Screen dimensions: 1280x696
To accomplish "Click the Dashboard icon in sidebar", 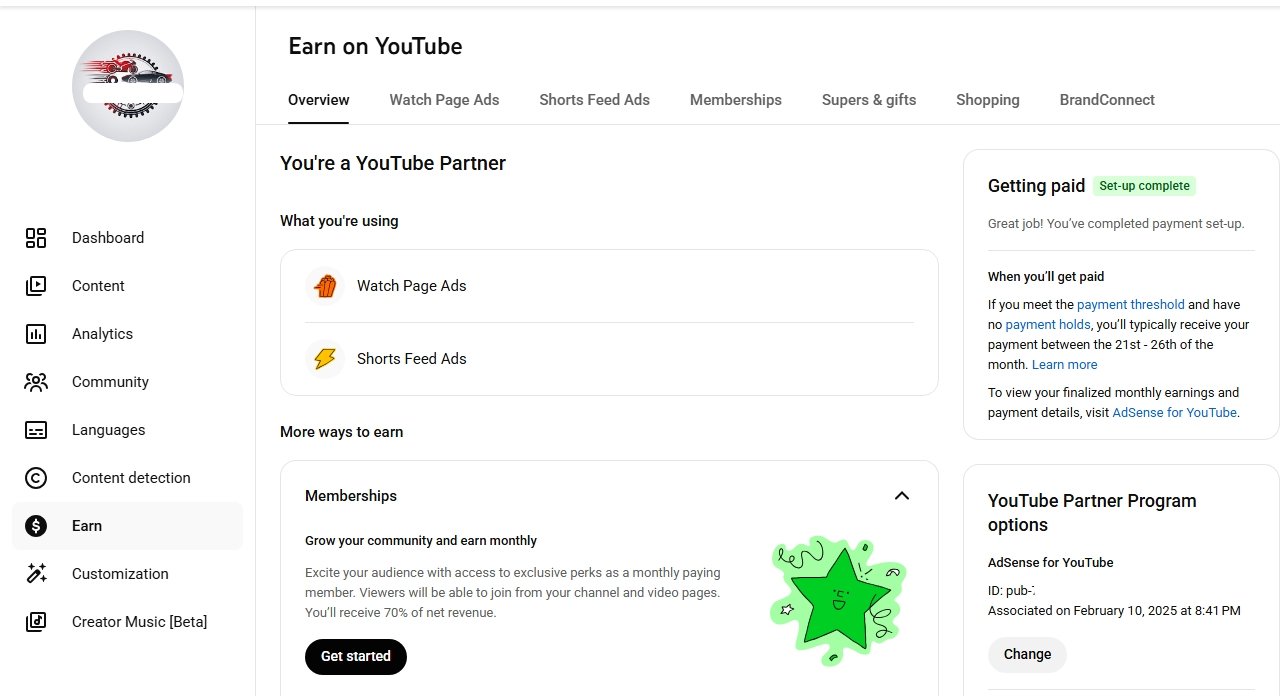I will click(36, 238).
